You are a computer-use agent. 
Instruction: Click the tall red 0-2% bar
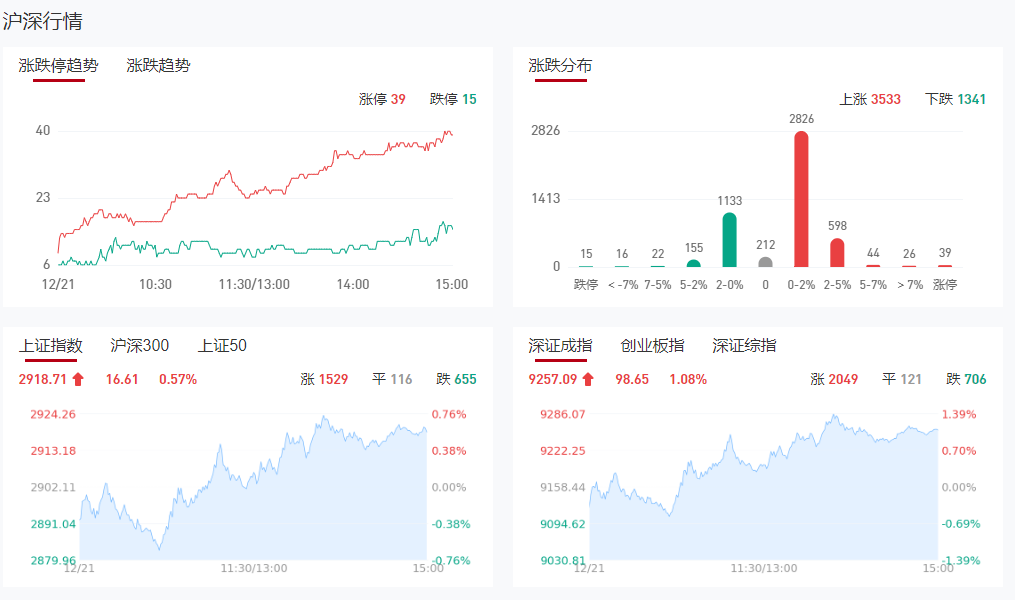(x=801, y=200)
